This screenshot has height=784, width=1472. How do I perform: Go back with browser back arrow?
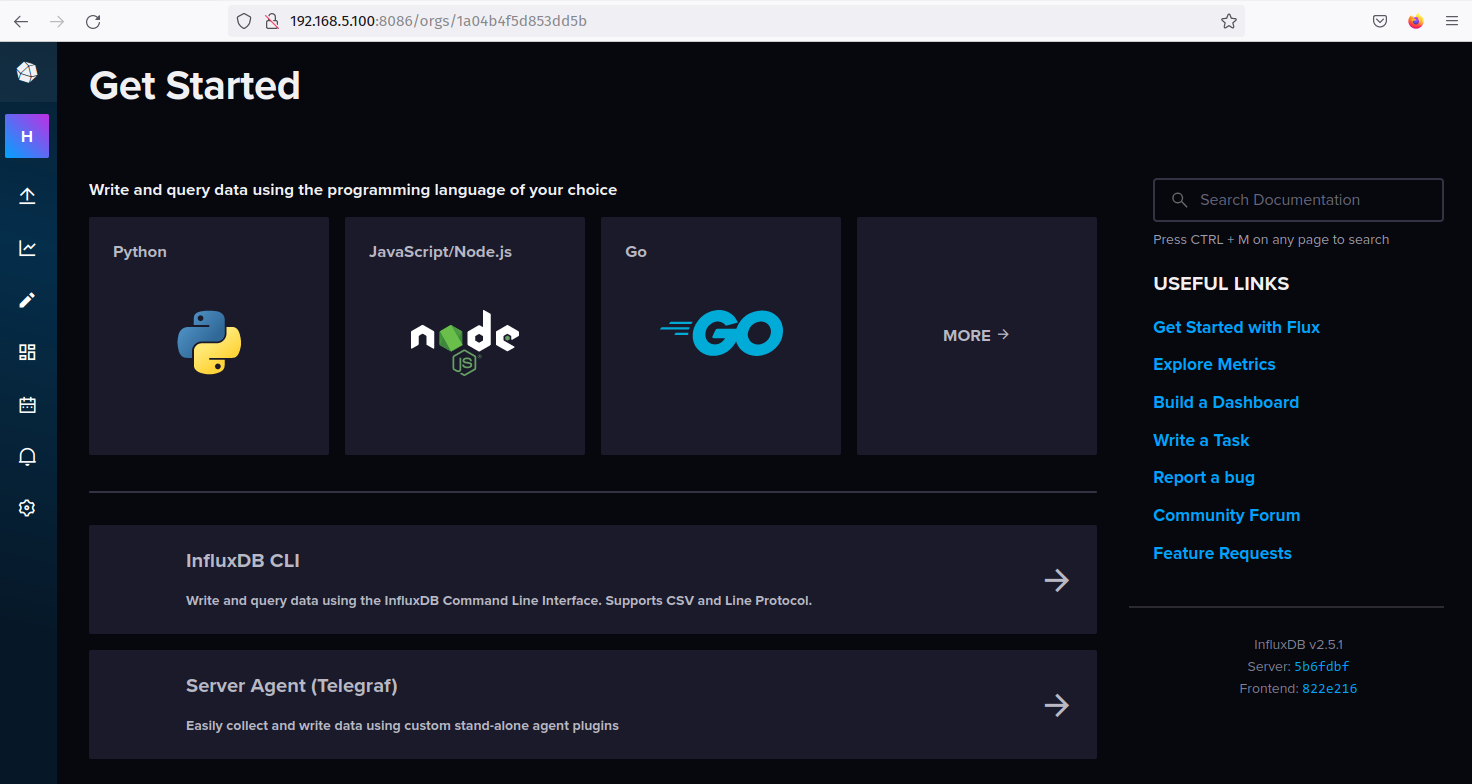tap(21, 21)
